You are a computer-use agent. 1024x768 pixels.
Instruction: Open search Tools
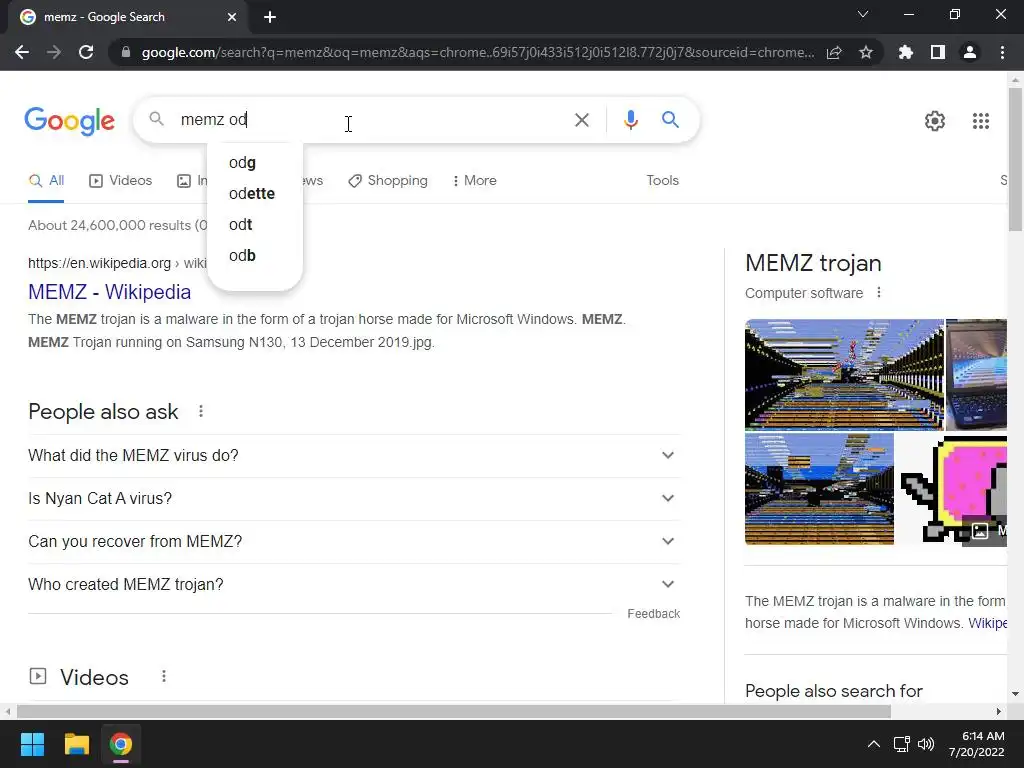coord(662,181)
